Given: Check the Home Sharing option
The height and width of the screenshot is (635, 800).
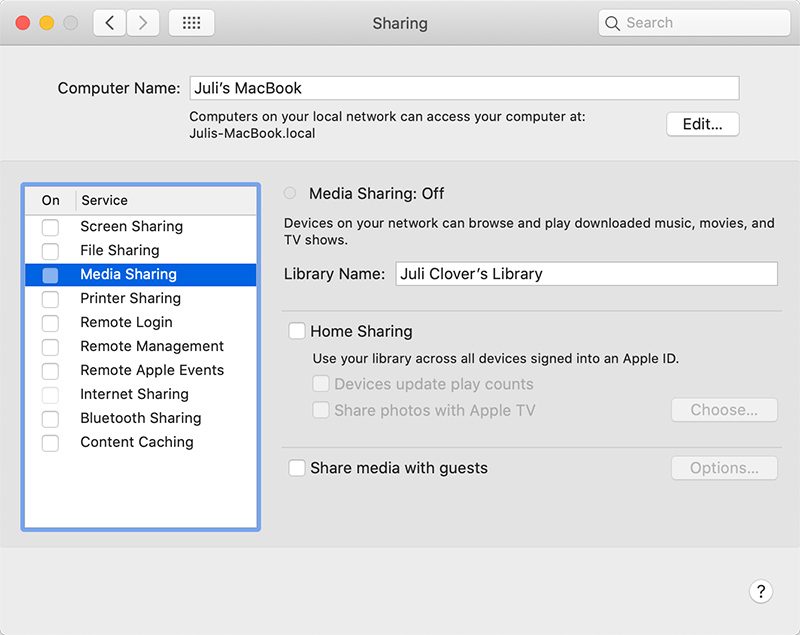Looking at the screenshot, I should pyautogui.click(x=296, y=331).
